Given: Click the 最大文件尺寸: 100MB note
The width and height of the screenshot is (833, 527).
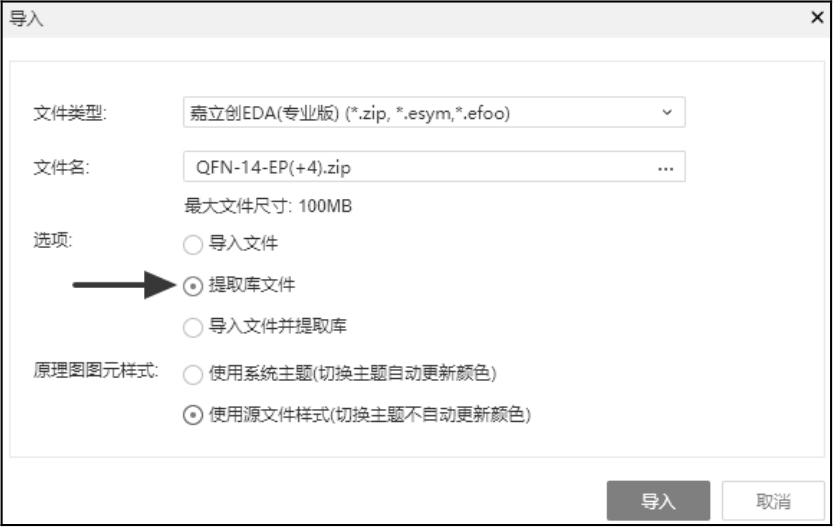Looking at the screenshot, I should pyautogui.click(x=267, y=207).
